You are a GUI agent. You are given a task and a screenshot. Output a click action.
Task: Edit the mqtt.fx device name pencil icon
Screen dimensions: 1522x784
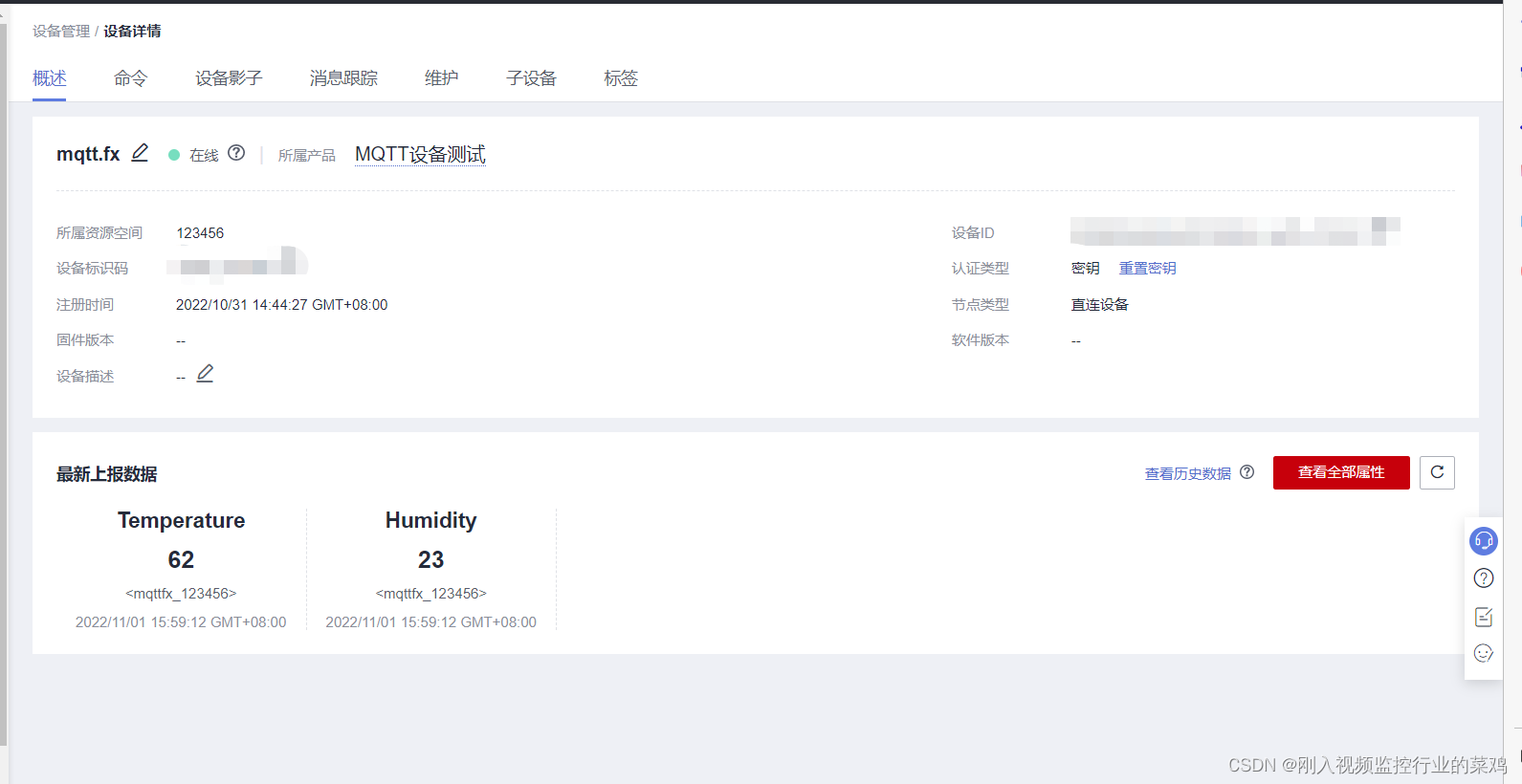(x=140, y=153)
